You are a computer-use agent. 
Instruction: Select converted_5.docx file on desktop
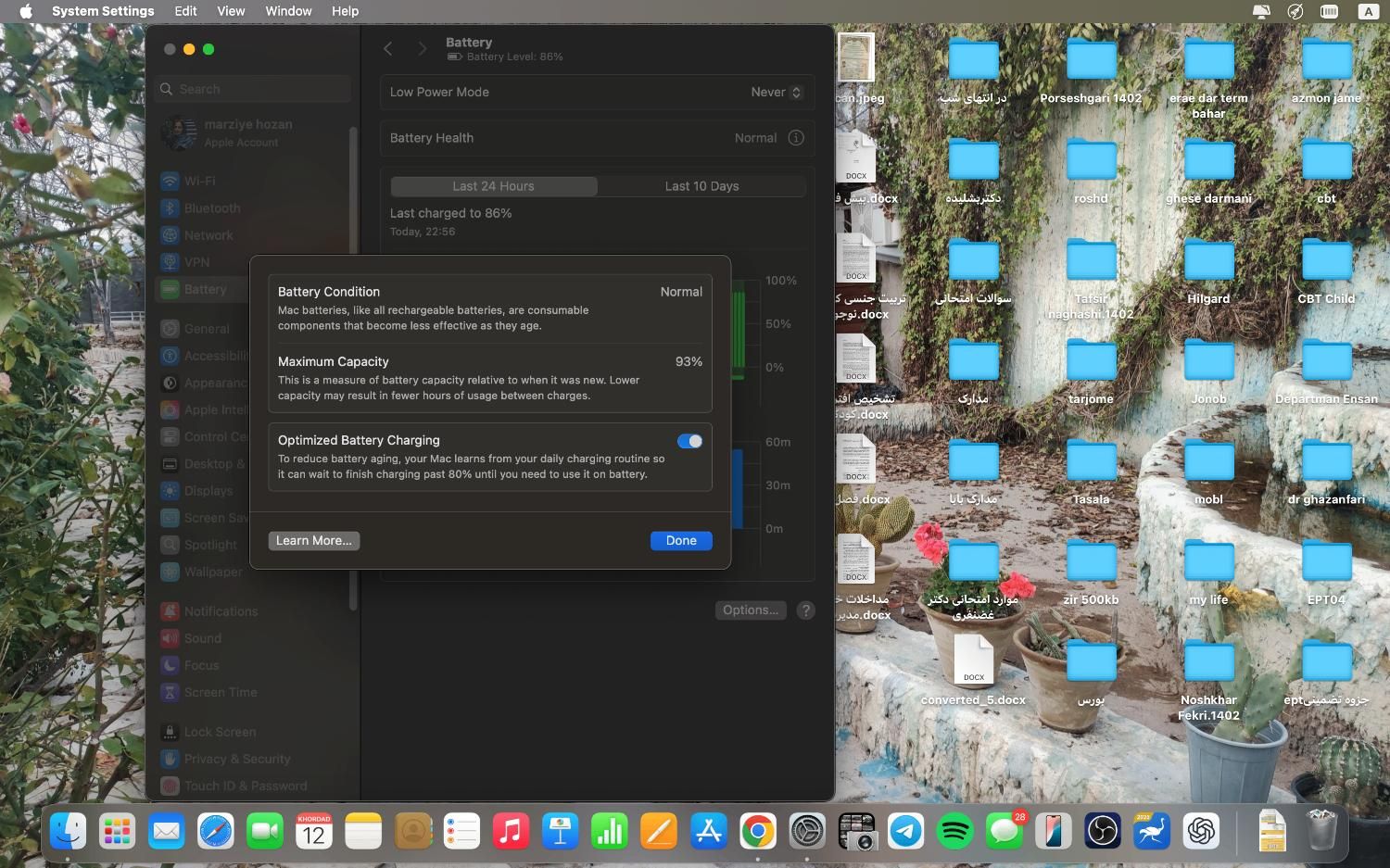pos(973,673)
